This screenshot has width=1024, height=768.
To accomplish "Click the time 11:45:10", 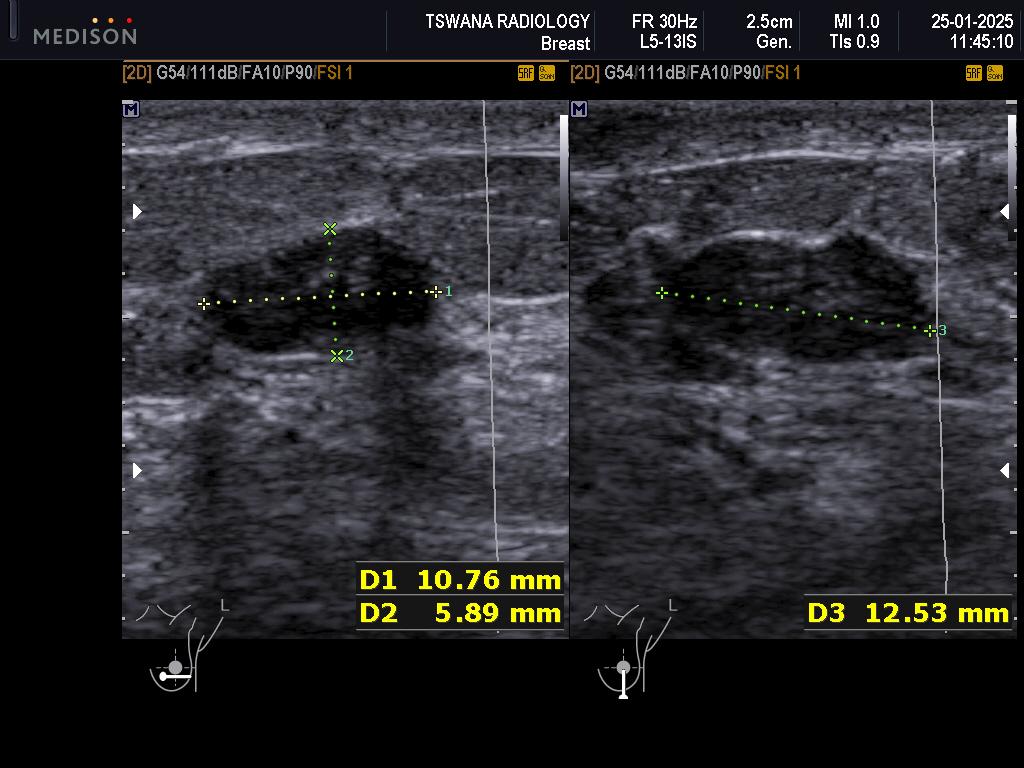I will pos(982,42).
